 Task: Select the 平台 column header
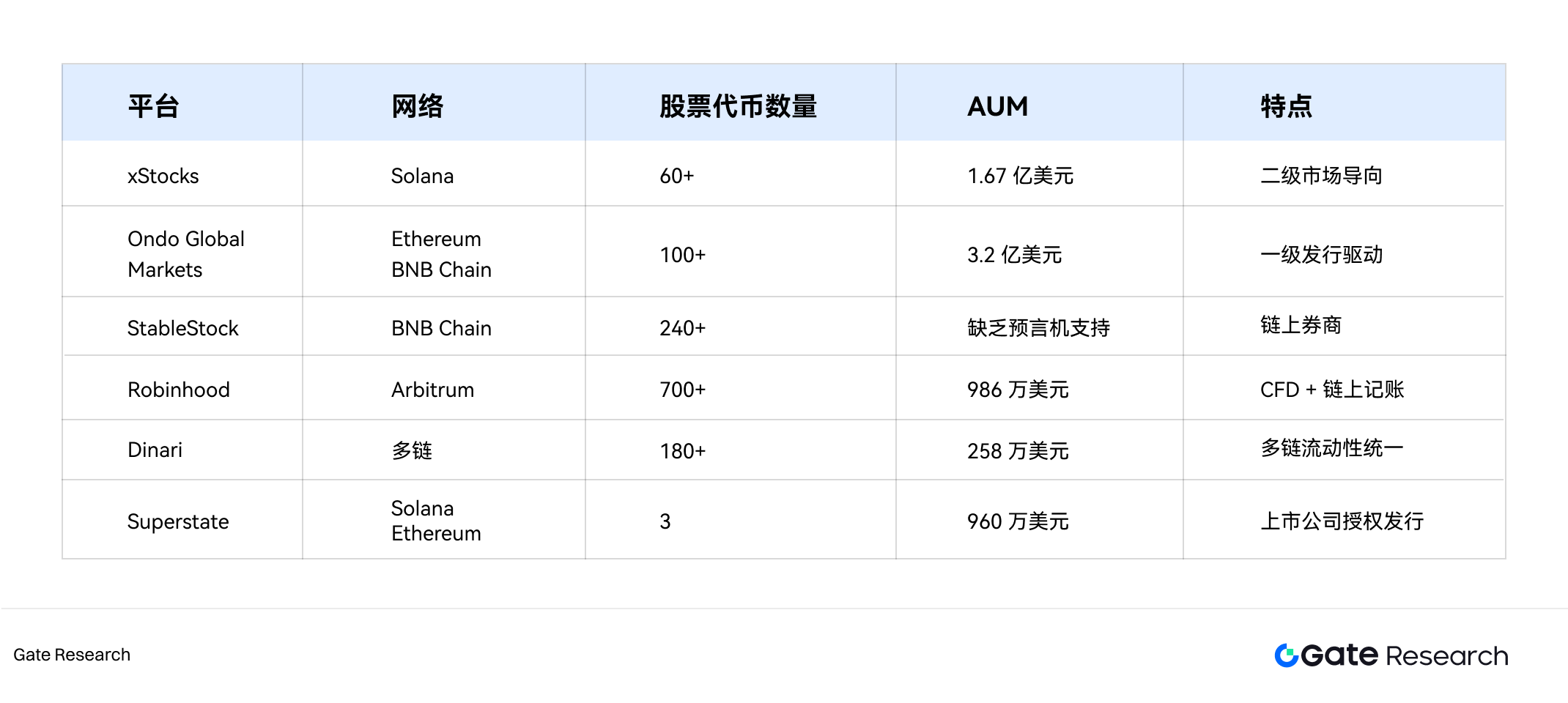(x=153, y=106)
